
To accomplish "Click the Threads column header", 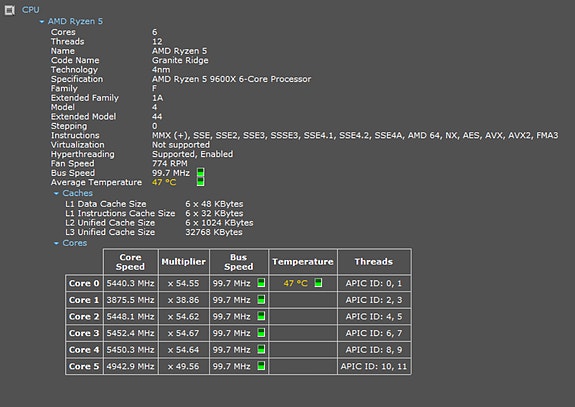I will (x=374, y=262).
